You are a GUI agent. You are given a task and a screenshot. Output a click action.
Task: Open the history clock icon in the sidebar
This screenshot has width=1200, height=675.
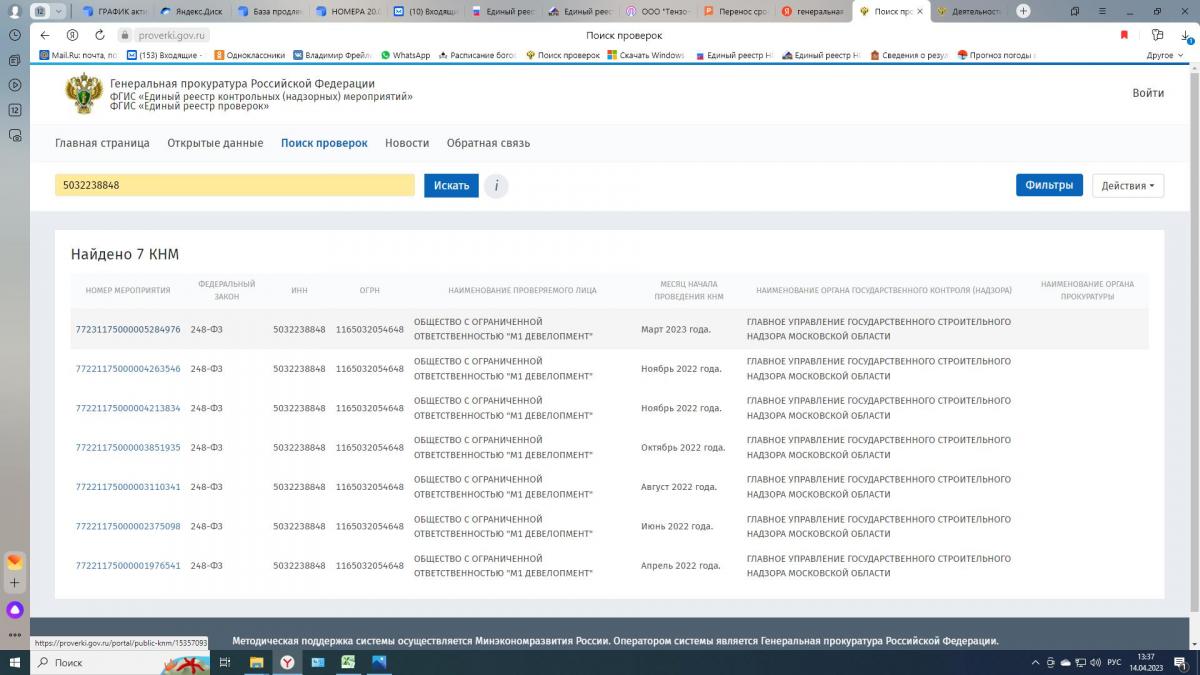pos(14,35)
